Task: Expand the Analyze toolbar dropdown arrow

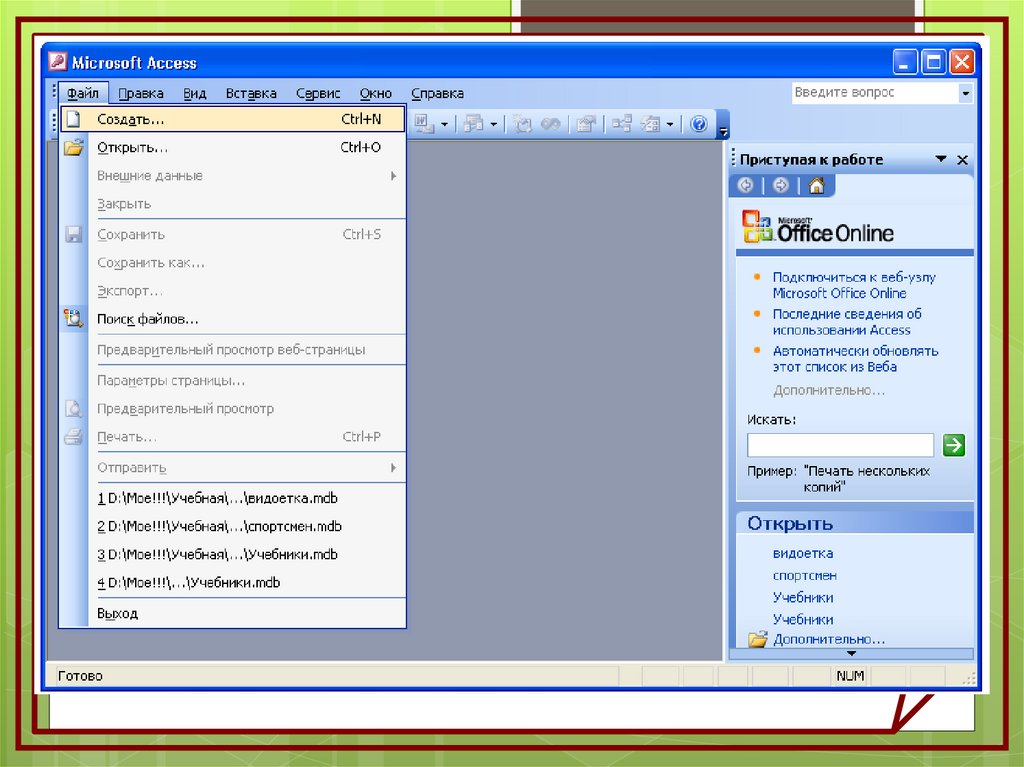Action: click(494, 124)
